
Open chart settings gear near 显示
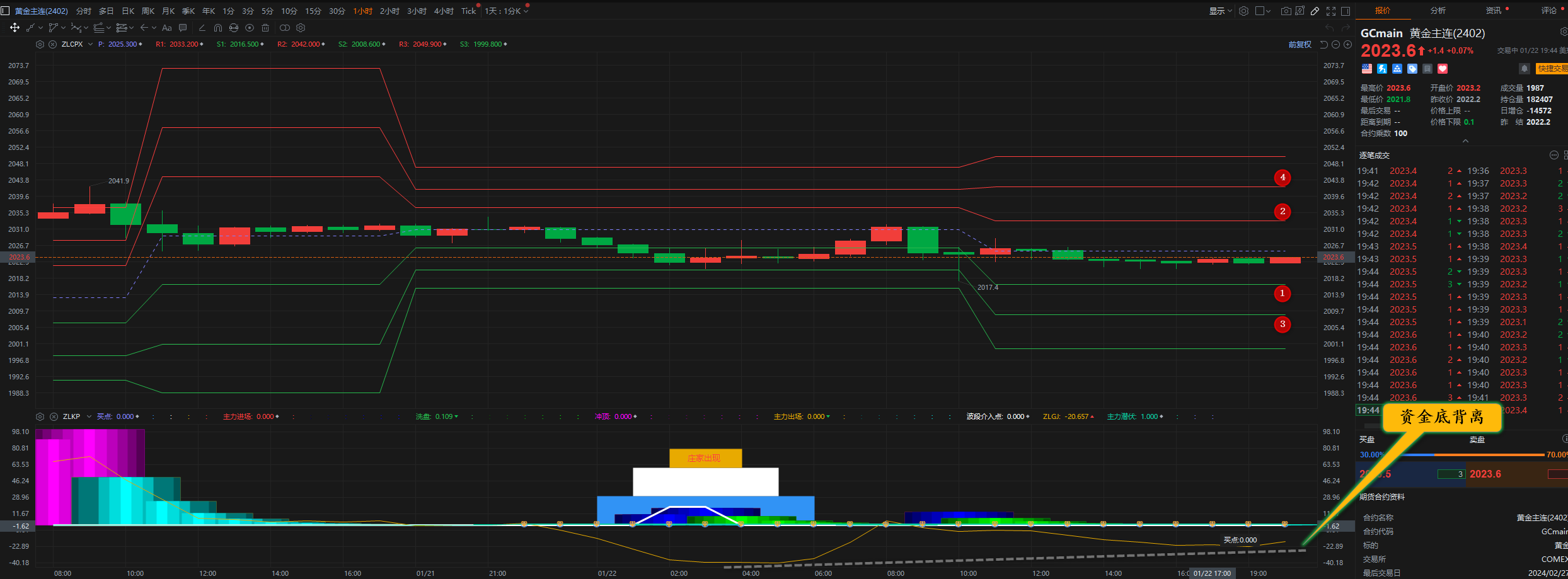point(1243,11)
